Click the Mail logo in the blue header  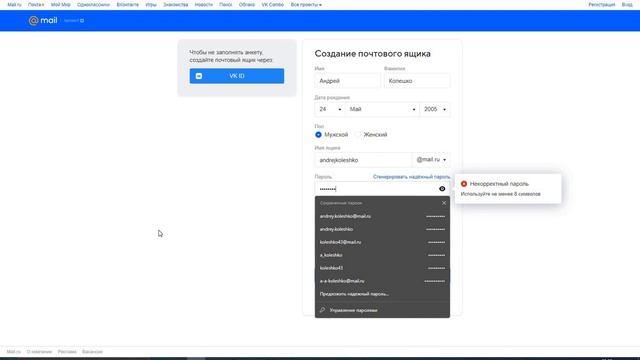point(43,20)
